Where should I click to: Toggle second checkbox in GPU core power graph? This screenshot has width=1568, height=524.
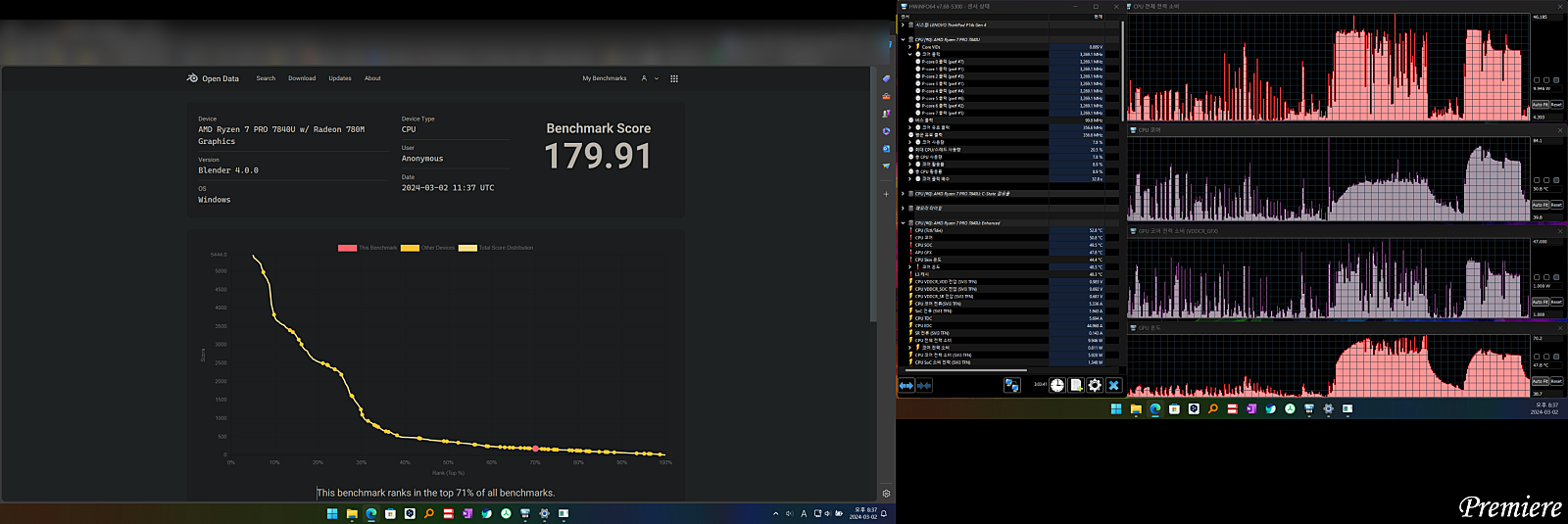1546,277
